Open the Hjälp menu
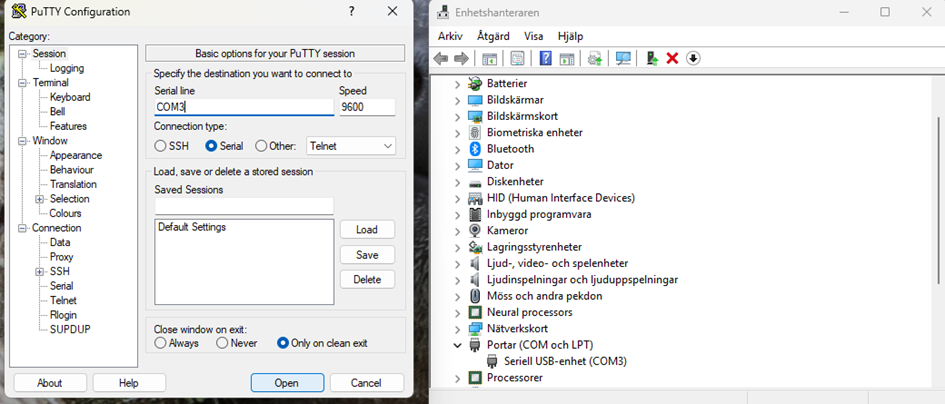945x404 pixels. (x=570, y=36)
